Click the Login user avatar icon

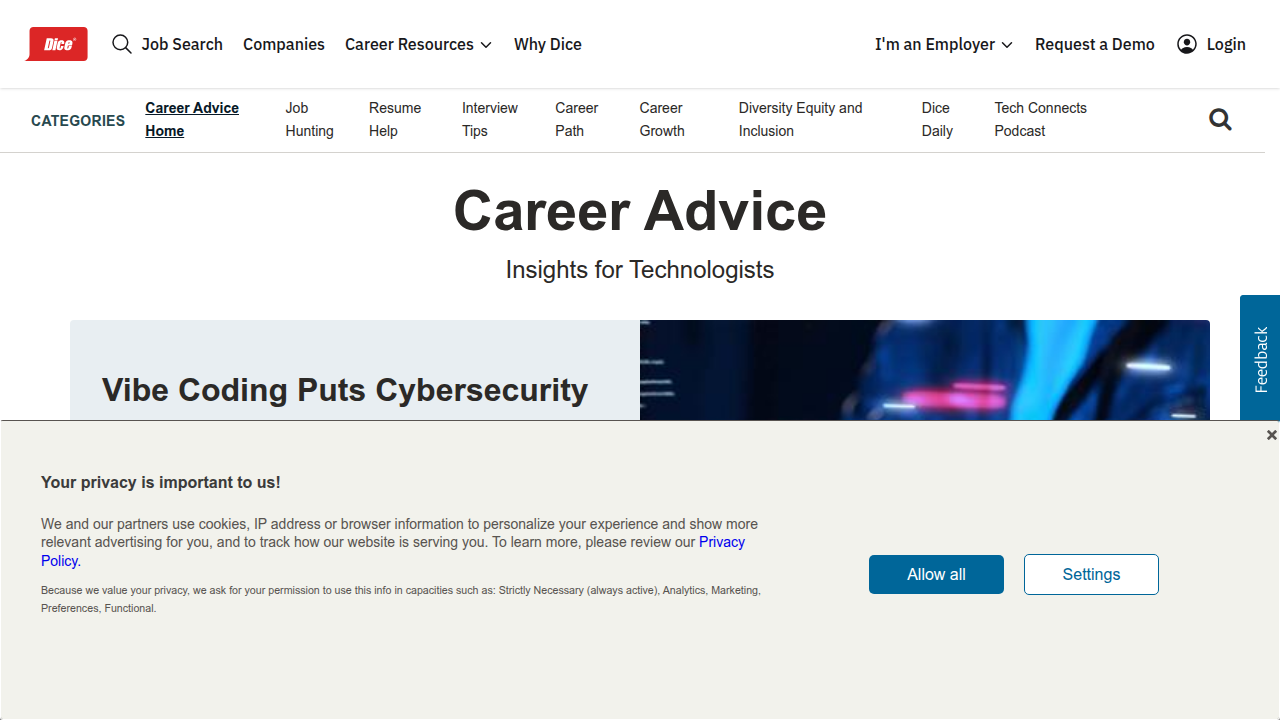coord(1187,44)
